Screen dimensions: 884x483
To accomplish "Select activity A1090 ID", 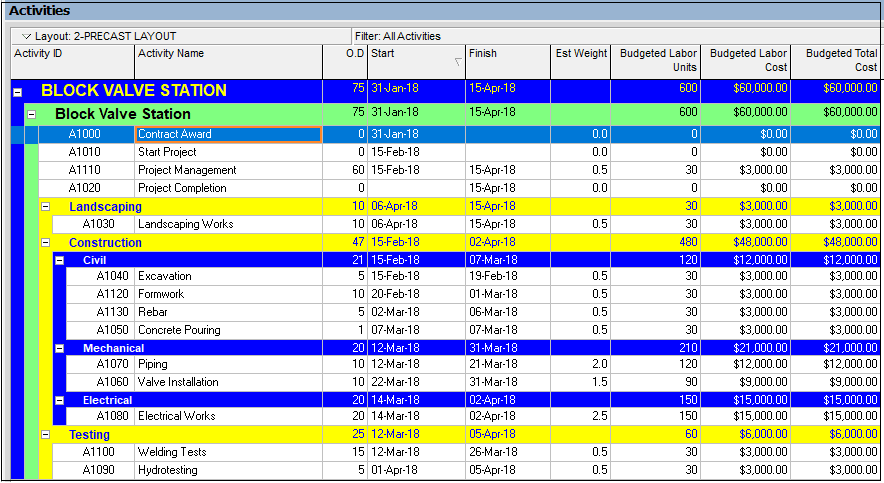I will point(98,470).
